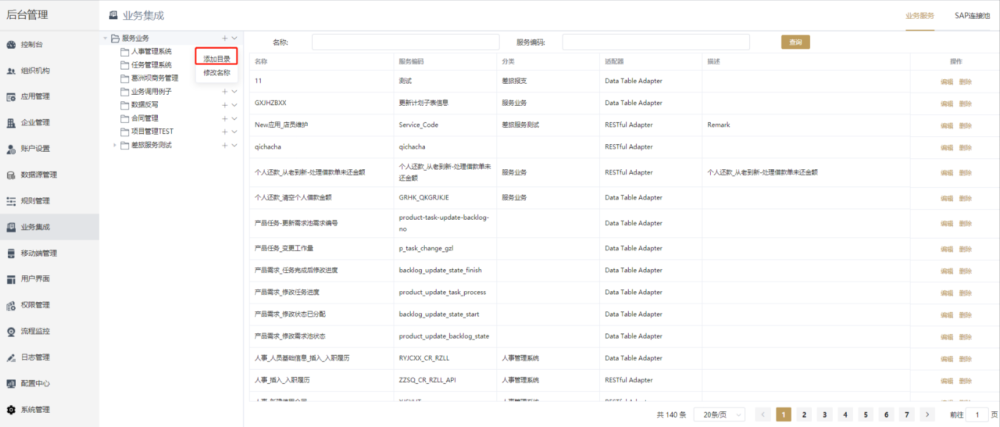Choose 添加目录 from the popup menu
Viewport: 1000px width, 427px height.
point(217,59)
